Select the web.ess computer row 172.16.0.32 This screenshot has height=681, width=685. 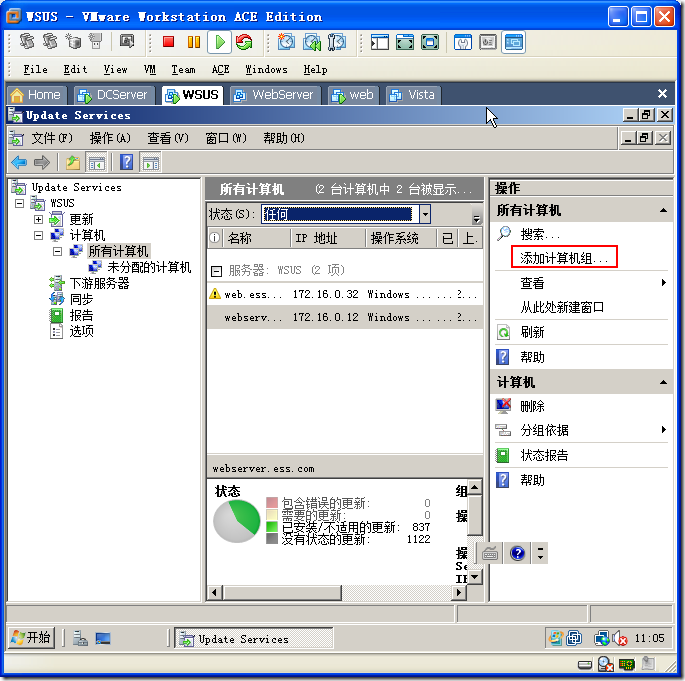345,294
